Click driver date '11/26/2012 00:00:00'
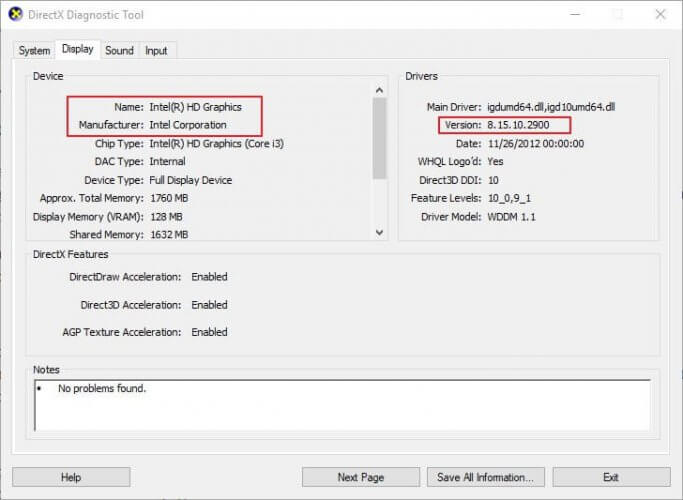This screenshot has width=683, height=500. tap(536, 144)
